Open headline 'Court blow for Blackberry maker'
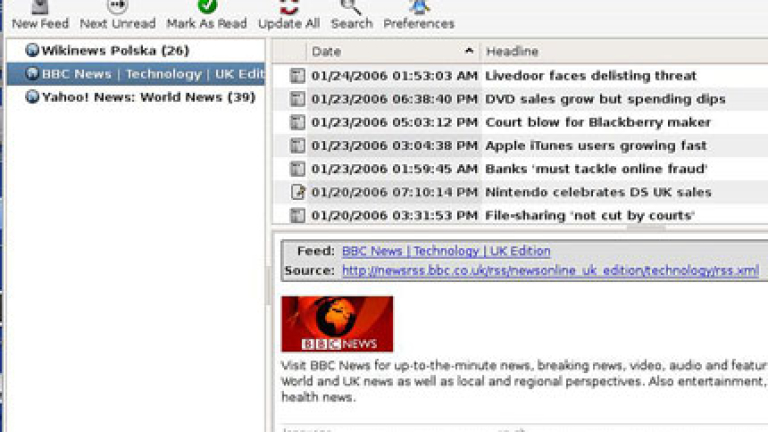This screenshot has height=432, width=768. pyautogui.click(x=598, y=122)
